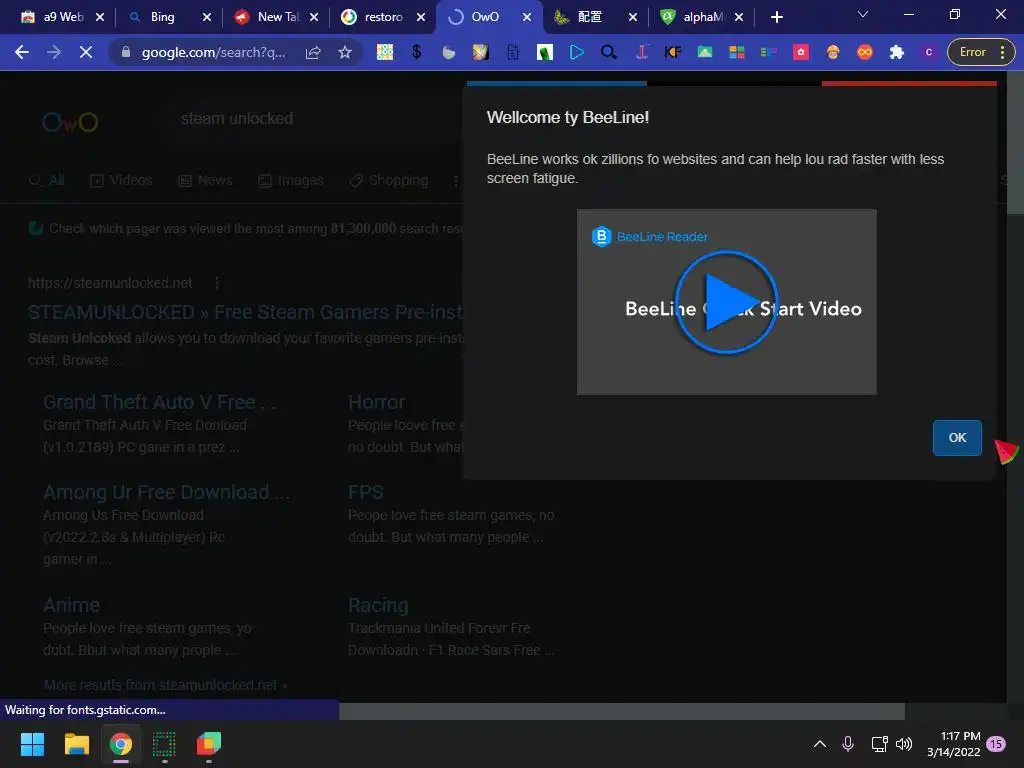The height and width of the screenshot is (768, 1024).
Task: Open the document page extension icon
Action: [513, 52]
